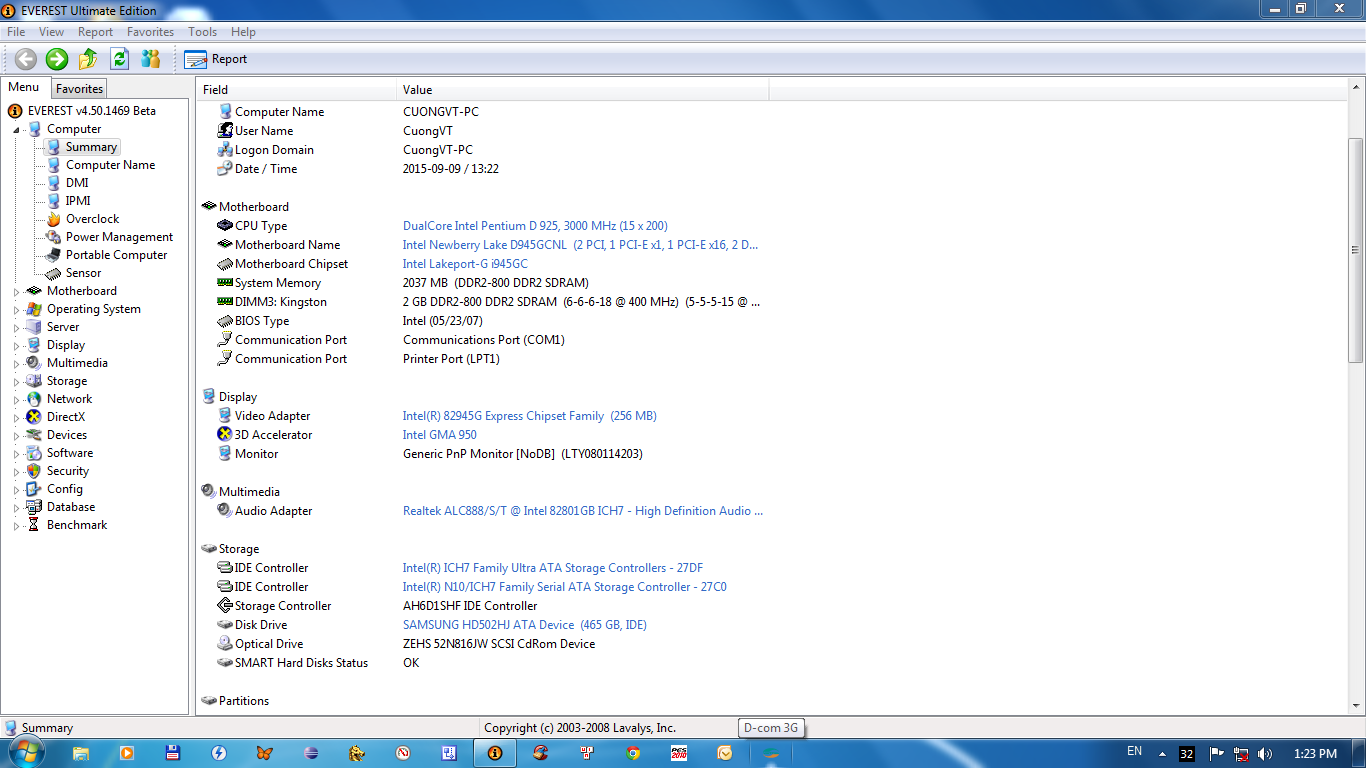This screenshot has width=1366, height=768.
Task: Expand the Operating System tree node
Action: click(17, 310)
